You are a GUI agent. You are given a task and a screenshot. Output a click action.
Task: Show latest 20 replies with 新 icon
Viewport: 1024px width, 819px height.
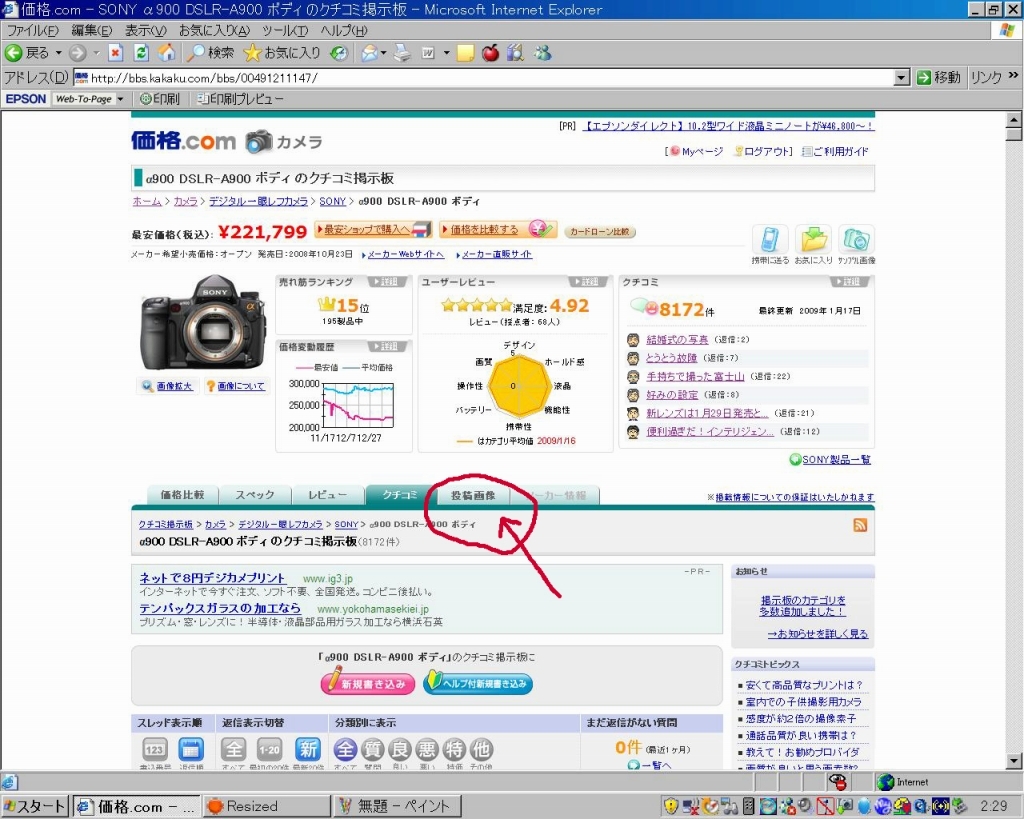tap(308, 749)
